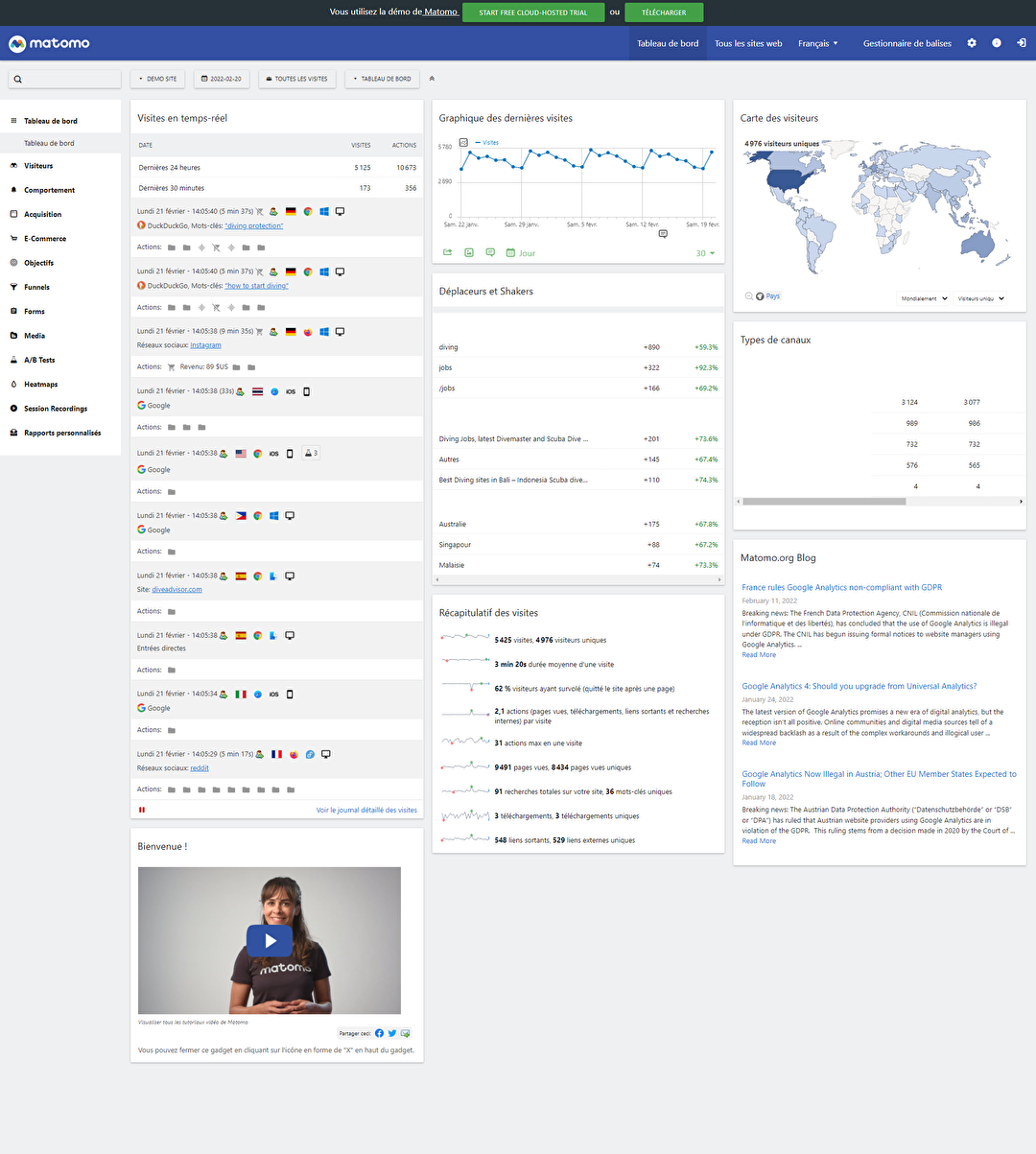Open the TABLEAU DE BORD dropdown in toolbar

pos(382,79)
